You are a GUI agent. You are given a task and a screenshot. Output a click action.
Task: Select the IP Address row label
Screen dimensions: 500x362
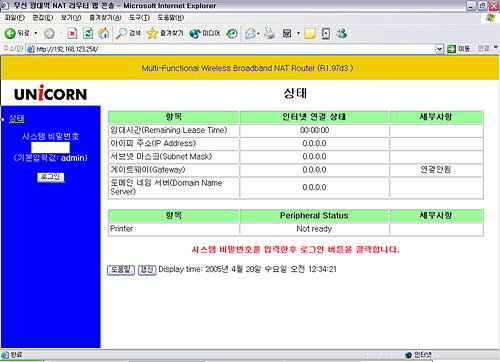(x=153, y=143)
